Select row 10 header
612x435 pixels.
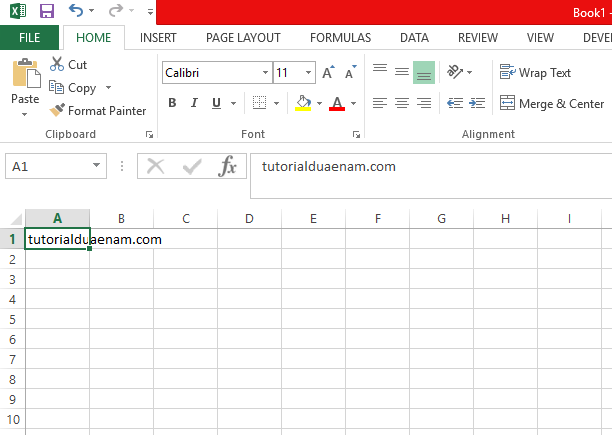click(x=12, y=419)
